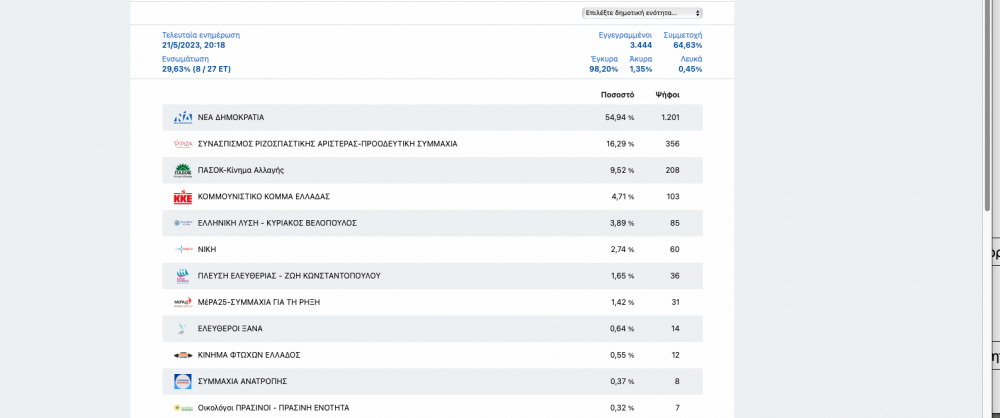This screenshot has height=418, width=1000.
Task: Click the 85 votes value
Action: point(675,223)
